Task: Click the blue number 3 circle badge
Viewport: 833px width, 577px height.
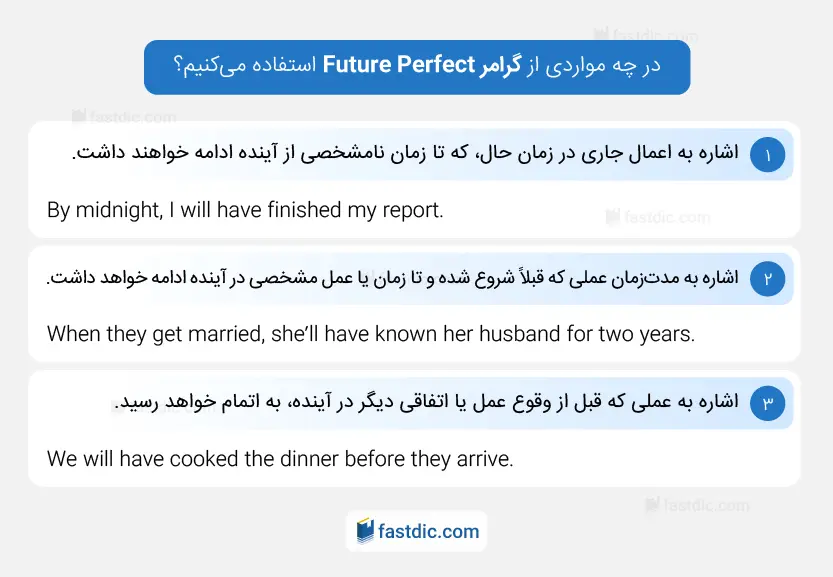Action: tap(767, 403)
